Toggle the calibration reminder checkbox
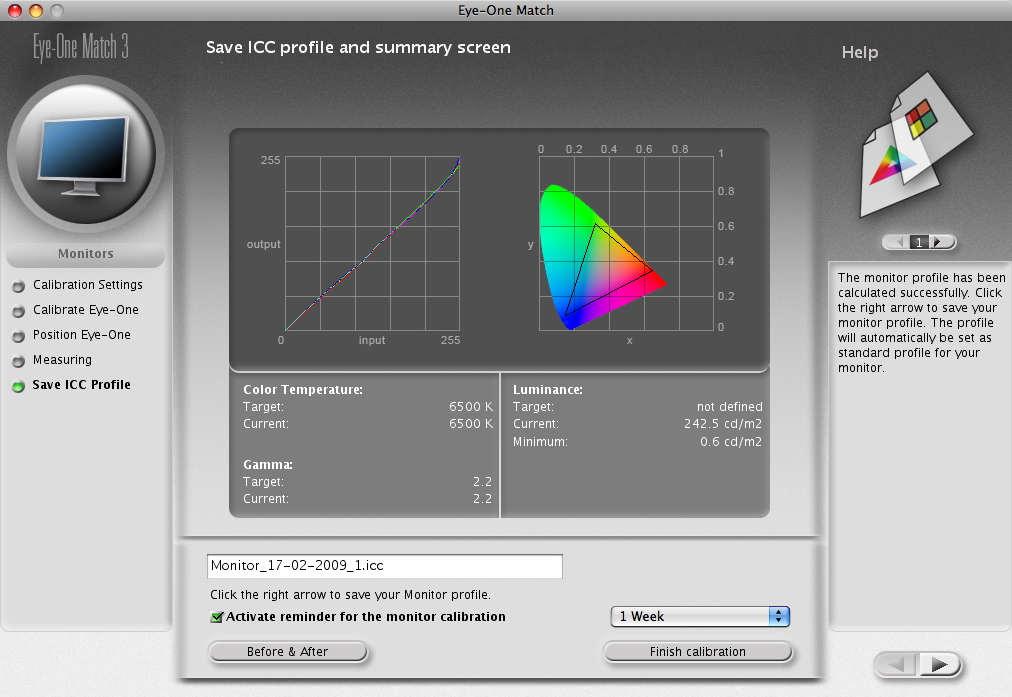This screenshot has width=1012, height=697. pos(217,617)
